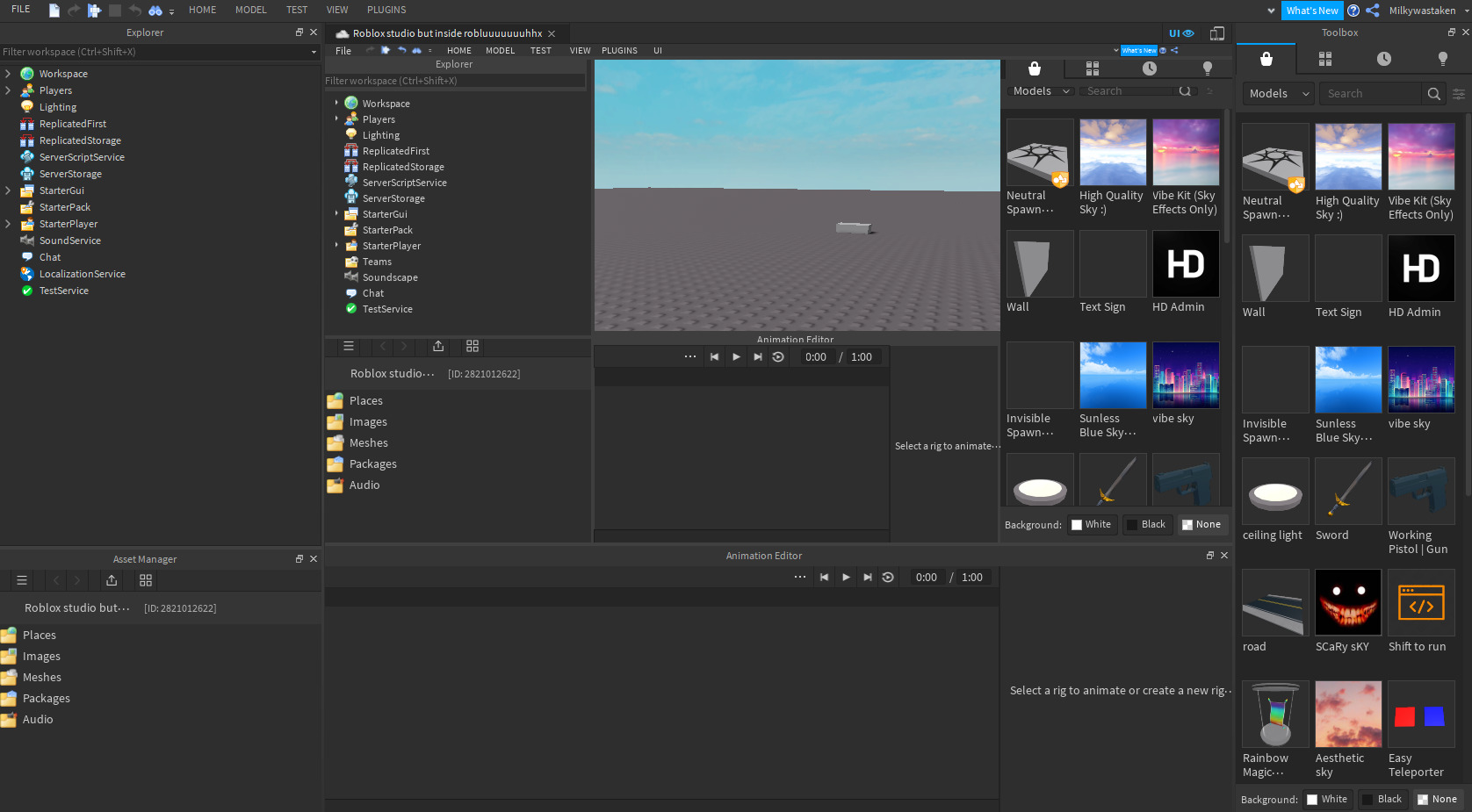1472x812 pixels.
Task: Open the Models category dropdown in main Toolbox
Action: (1278, 93)
